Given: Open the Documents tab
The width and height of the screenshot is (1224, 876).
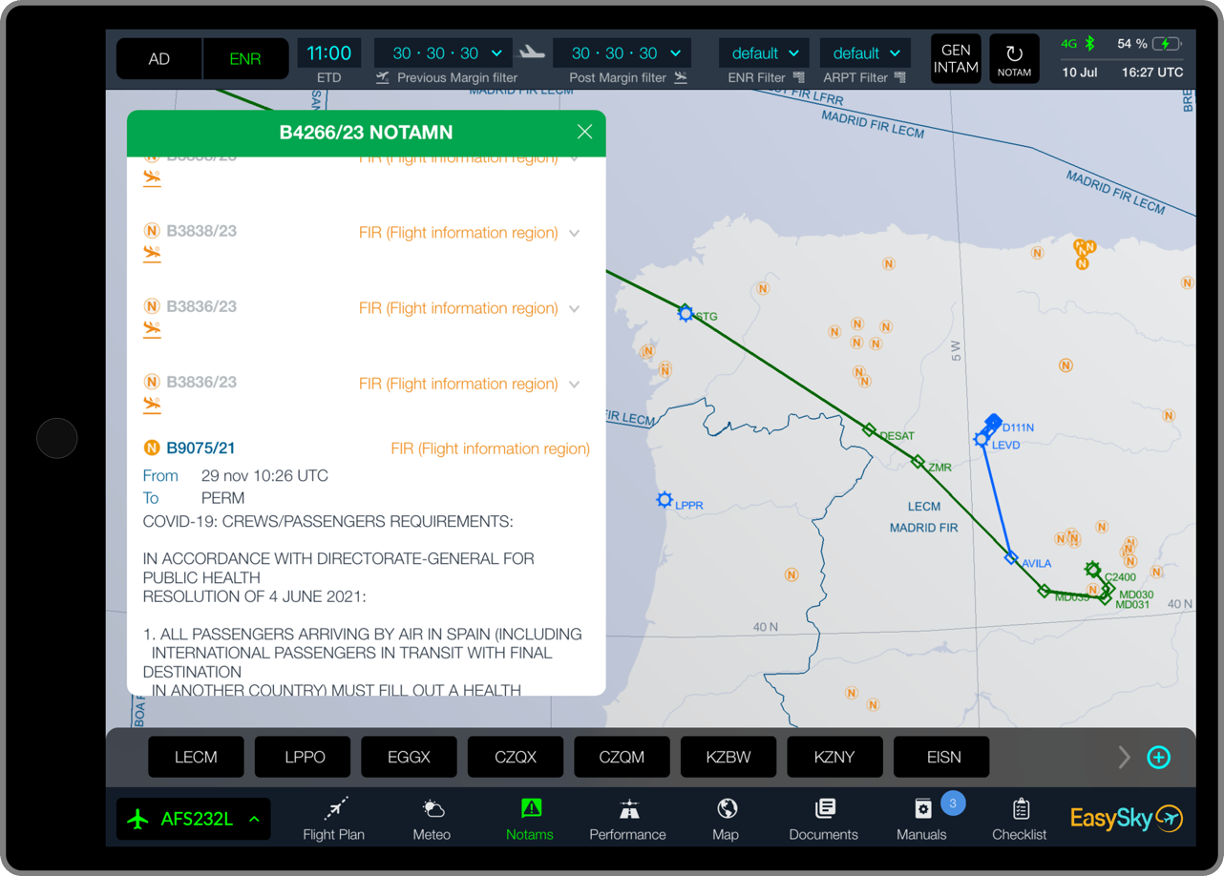Looking at the screenshot, I should 824,819.
